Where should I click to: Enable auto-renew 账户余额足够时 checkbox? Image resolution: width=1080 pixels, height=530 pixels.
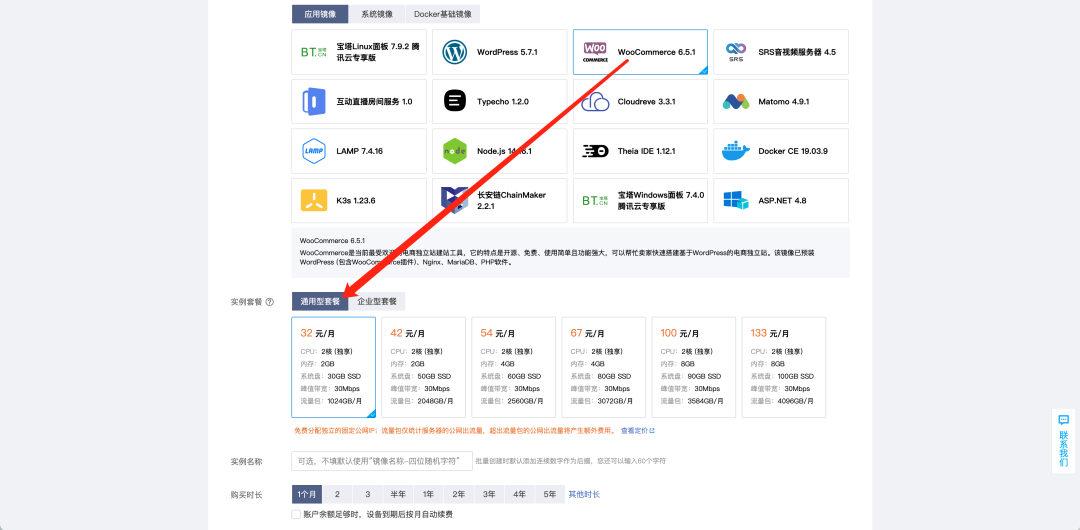pos(296,514)
